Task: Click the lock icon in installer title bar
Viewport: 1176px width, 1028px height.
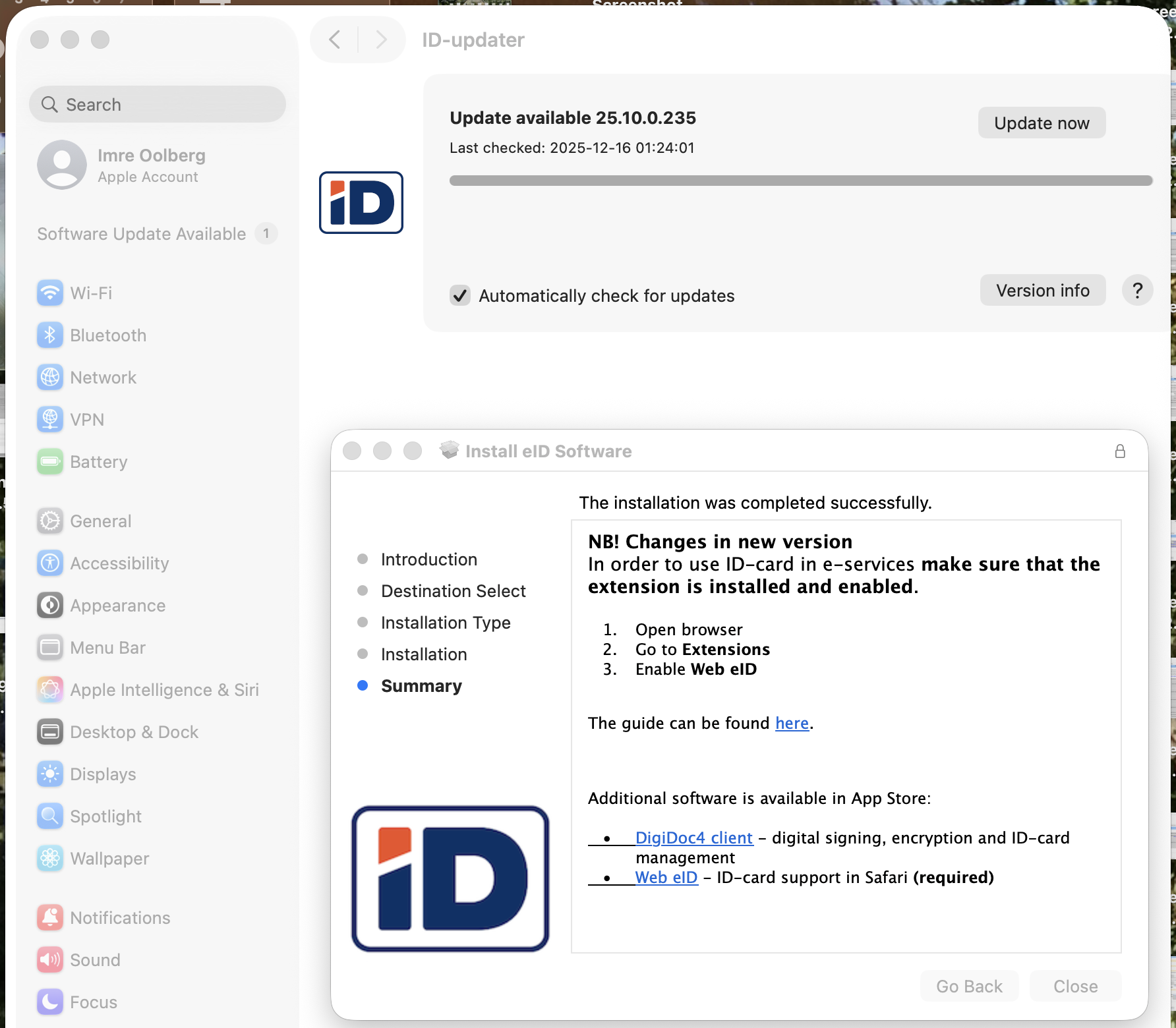Action: (1120, 451)
